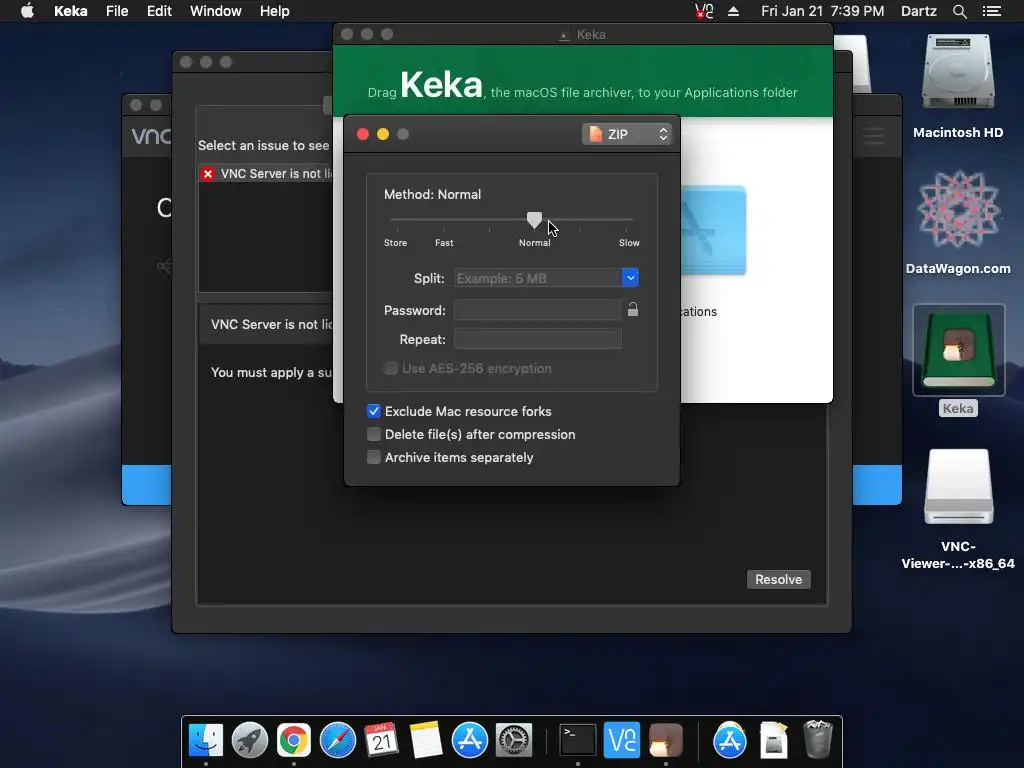Select the VNC Server is not licensed issue
Screen dimensions: 1024x768
tap(266, 174)
